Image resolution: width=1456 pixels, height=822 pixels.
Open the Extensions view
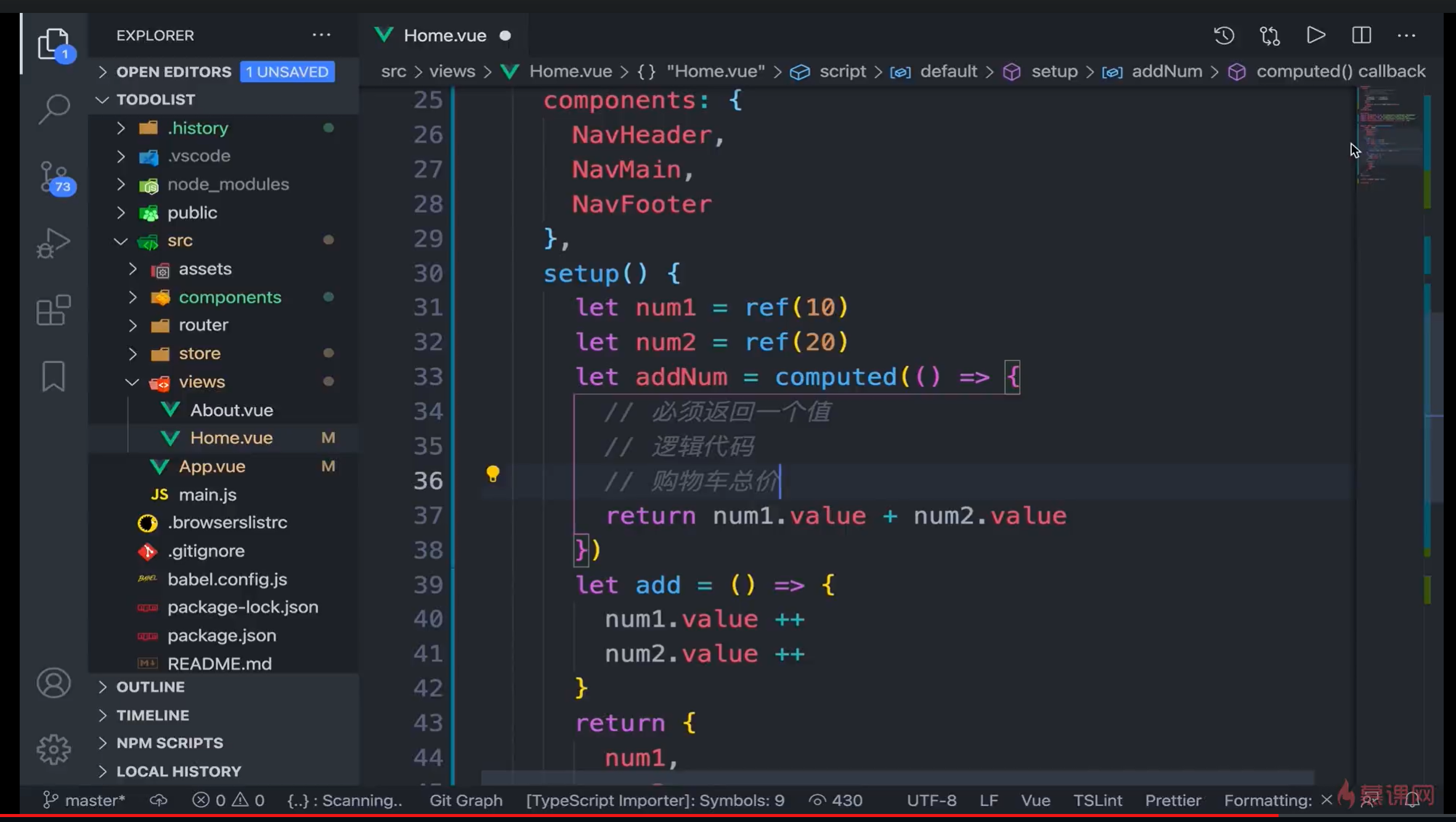pyautogui.click(x=54, y=309)
